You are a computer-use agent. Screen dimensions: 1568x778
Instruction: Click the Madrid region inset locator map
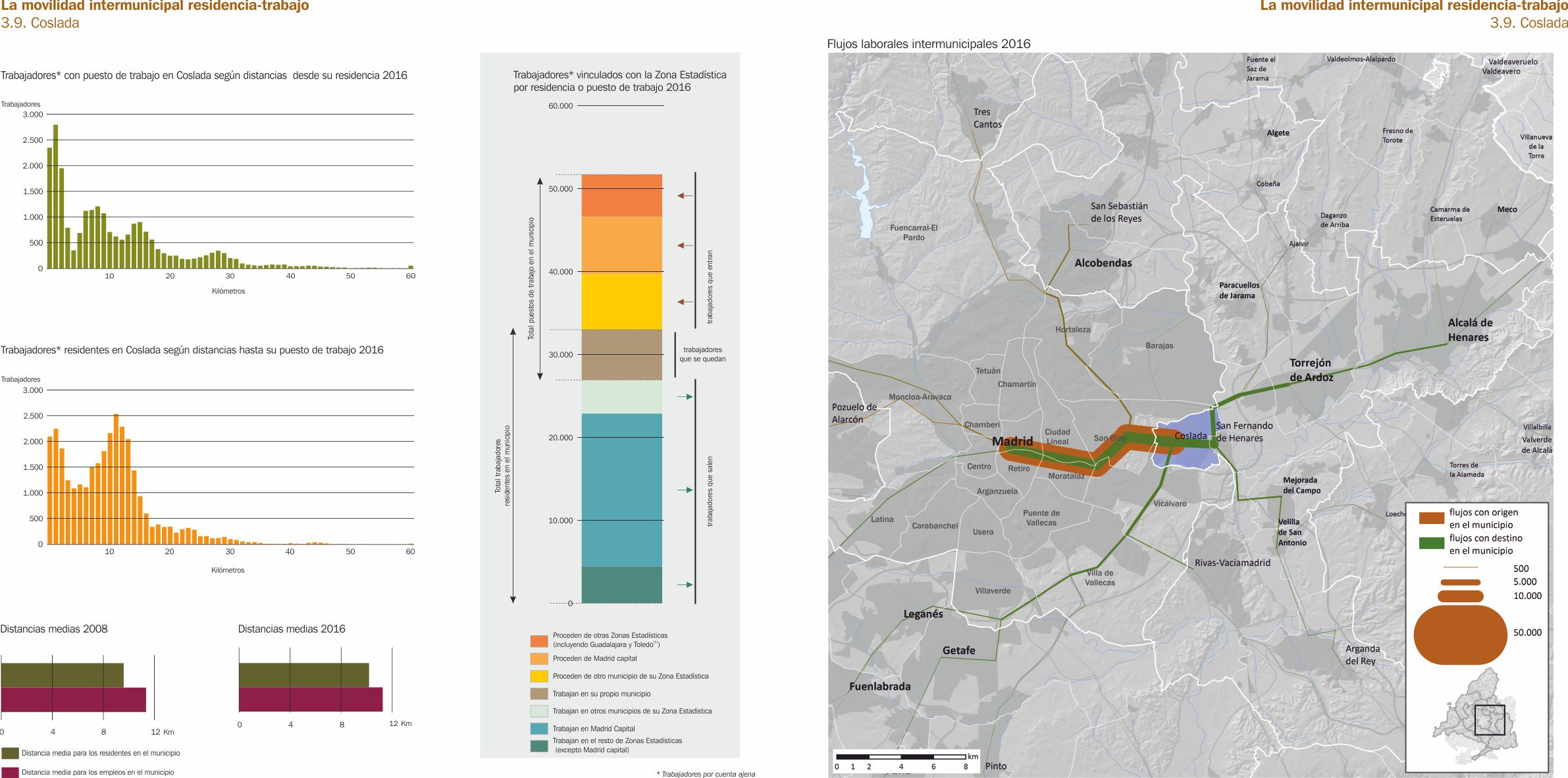[x=1476, y=715]
